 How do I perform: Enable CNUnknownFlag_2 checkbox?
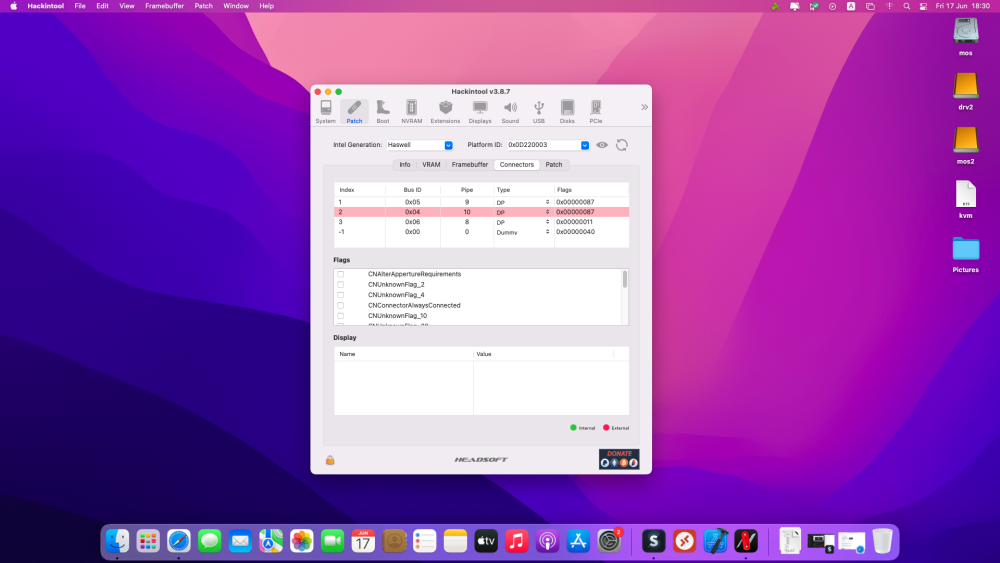(341, 284)
